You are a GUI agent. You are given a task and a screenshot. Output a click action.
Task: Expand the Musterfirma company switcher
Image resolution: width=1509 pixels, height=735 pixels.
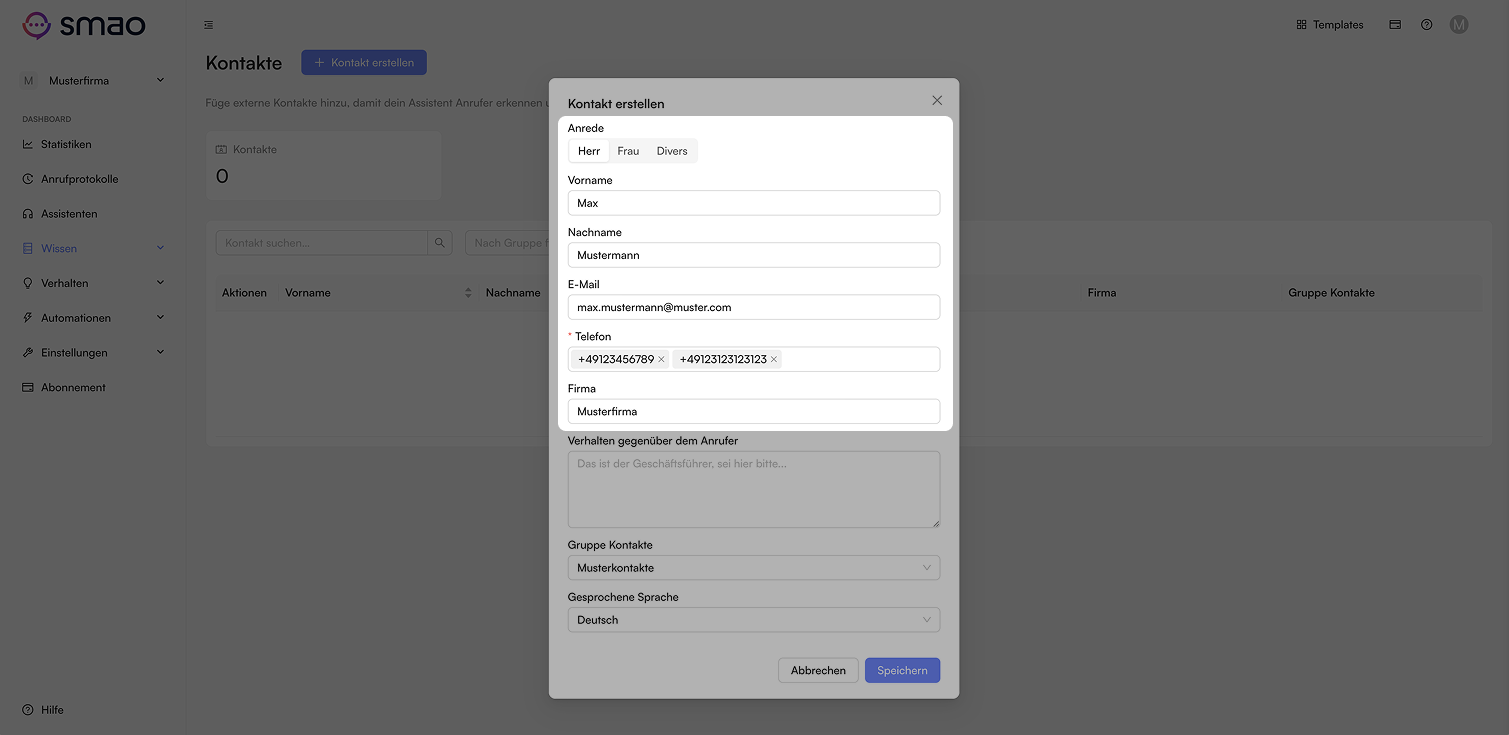pyautogui.click(x=93, y=80)
